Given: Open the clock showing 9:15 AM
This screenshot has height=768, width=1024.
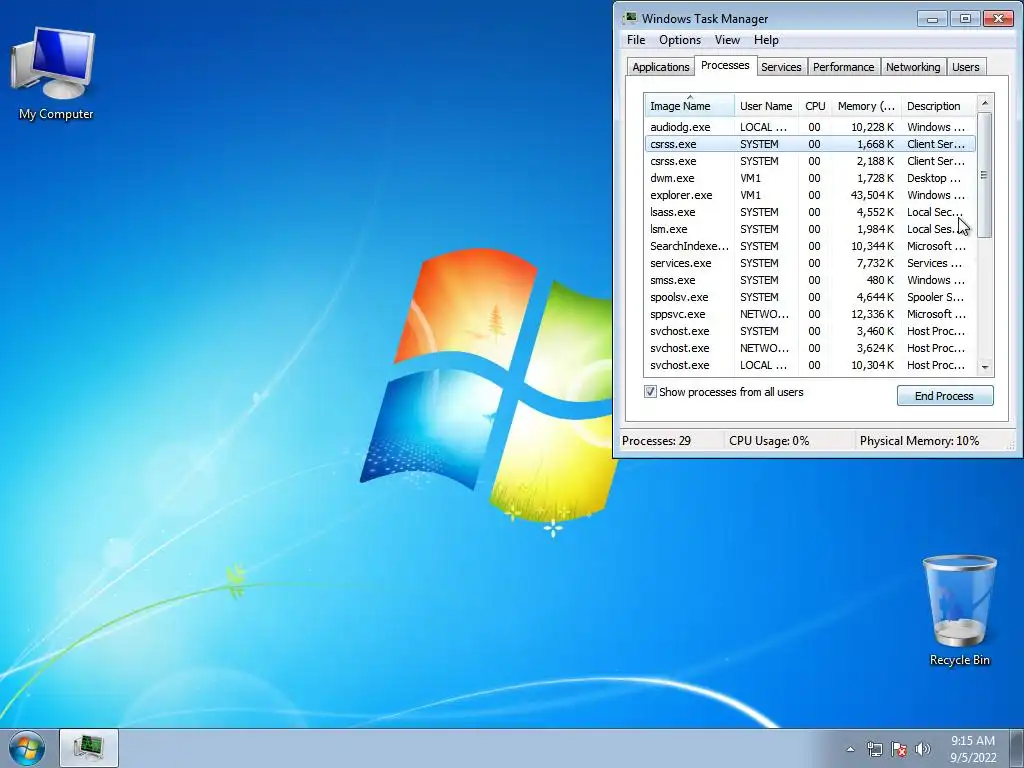Looking at the screenshot, I should coord(973,749).
